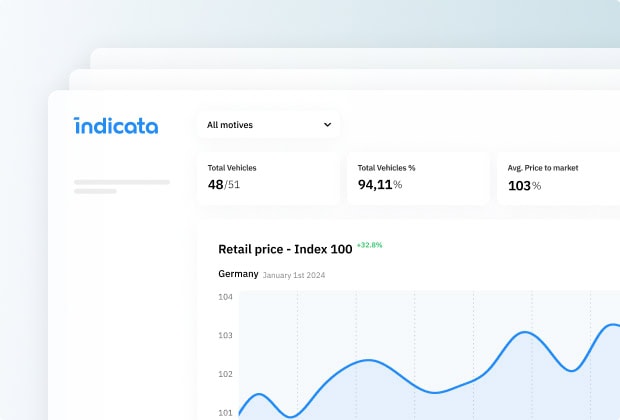Viewport: 620px width, 420px height.
Task: Select the shorter sidebar placeholder line
Action: pyautogui.click(x=96, y=190)
